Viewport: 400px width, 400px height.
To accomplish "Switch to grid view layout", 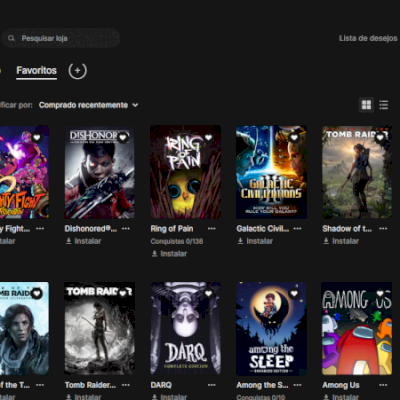I will (x=366, y=105).
